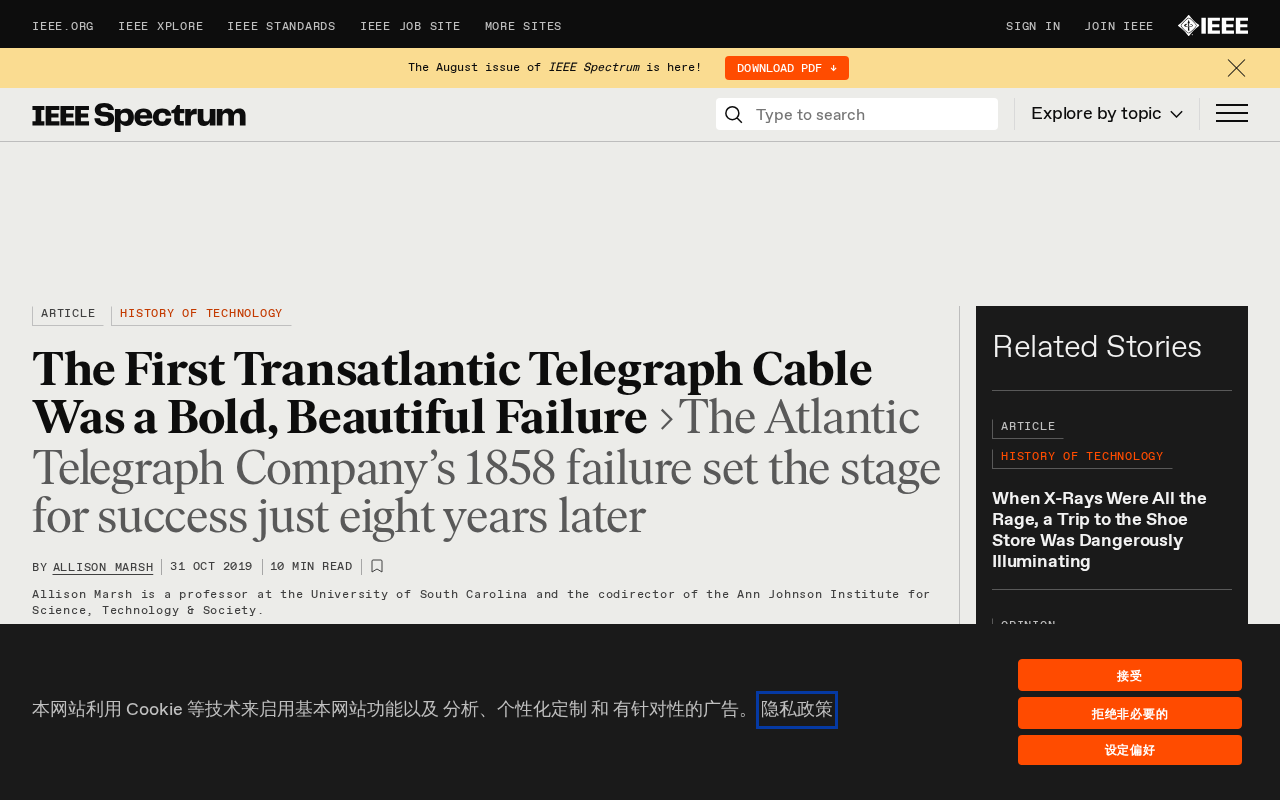
Task: Click Sign In
Action: [1033, 27]
